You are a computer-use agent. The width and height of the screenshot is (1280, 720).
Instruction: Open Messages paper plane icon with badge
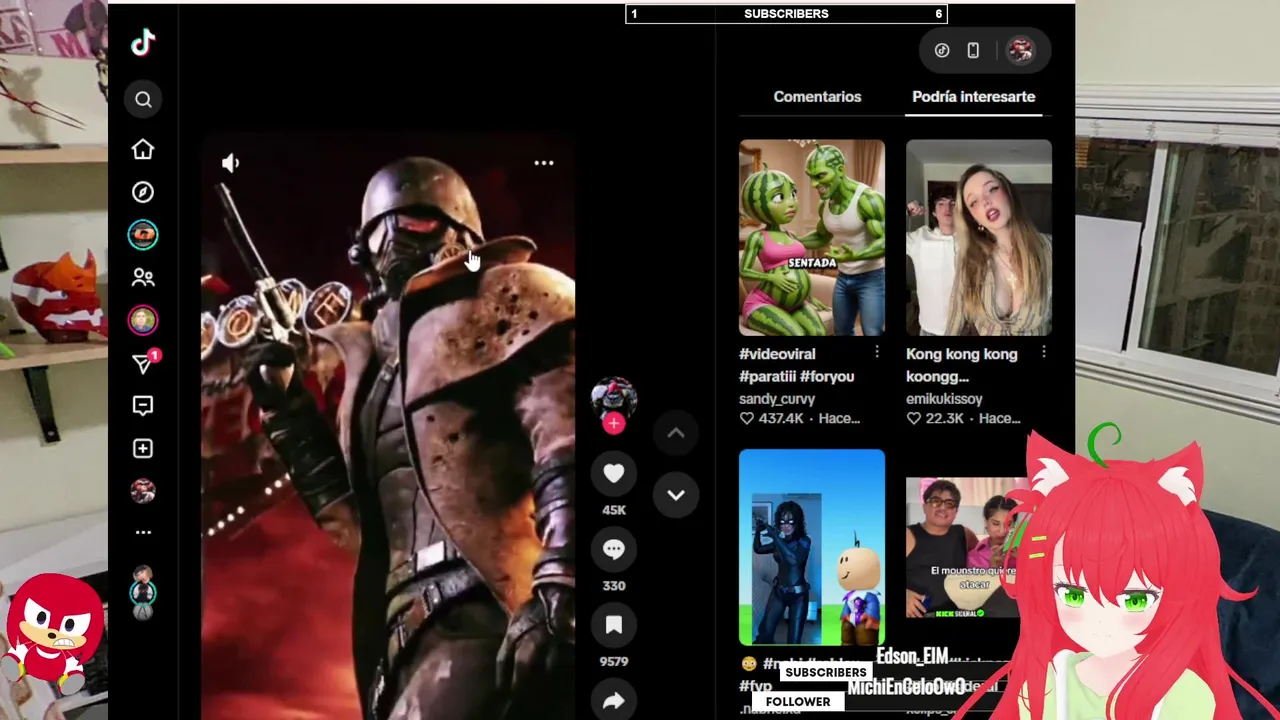tap(144, 363)
